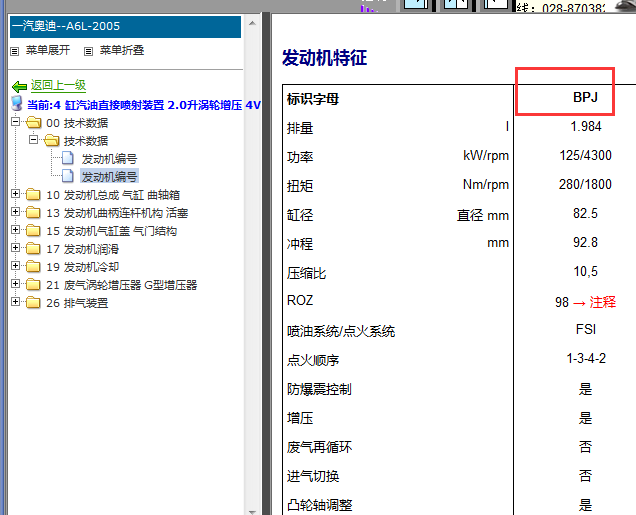Click the displacement value 1.984
Viewport: 636px width, 515px height.
tap(586, 127)
